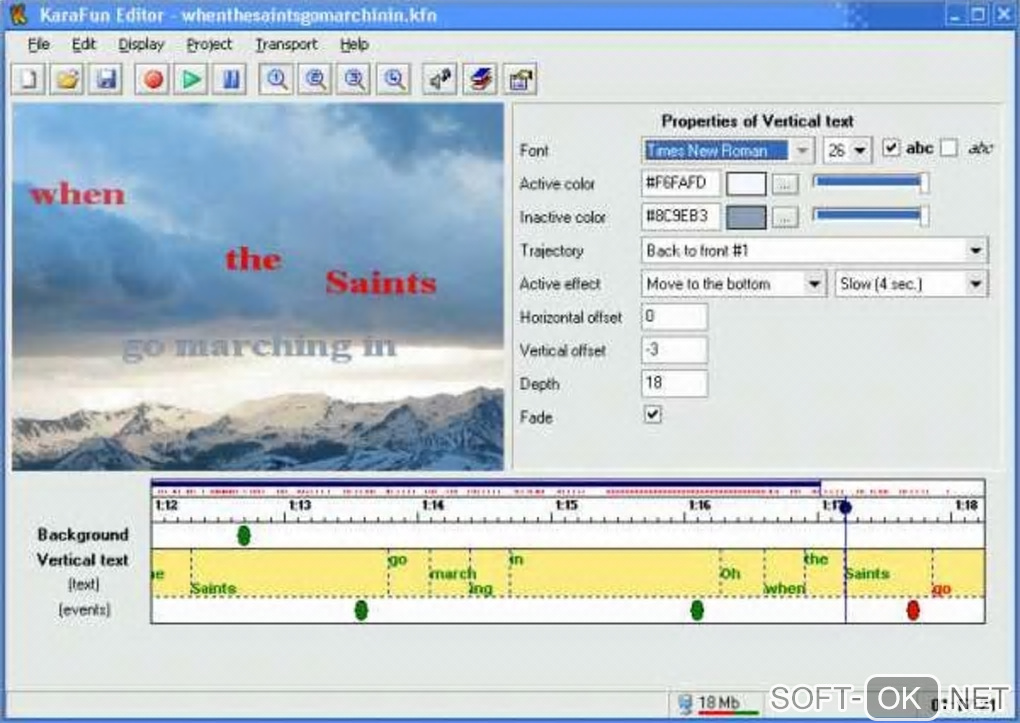Screen dimensions: 1020x723
Task: Edit the Inactive color hex field #8C9EB3
Action: coord(680,216)
